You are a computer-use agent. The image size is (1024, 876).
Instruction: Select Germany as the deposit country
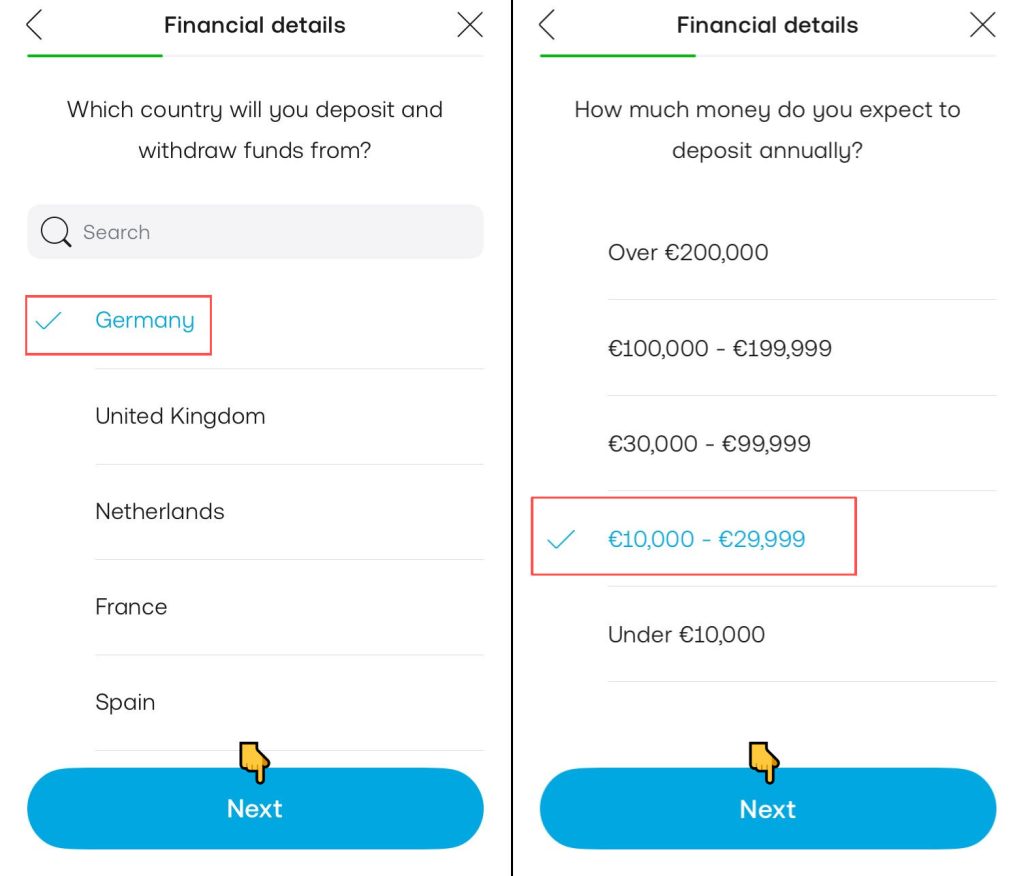[145, 321]
